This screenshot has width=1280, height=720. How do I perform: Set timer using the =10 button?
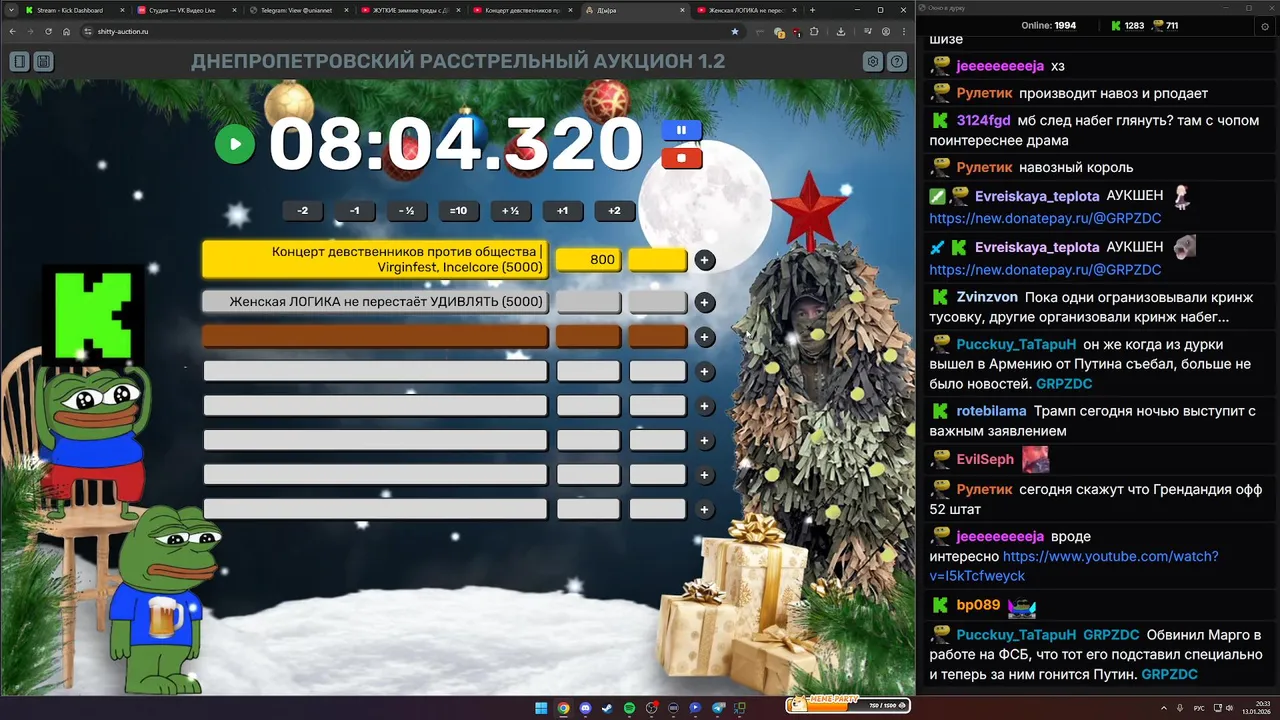[458, 211]
